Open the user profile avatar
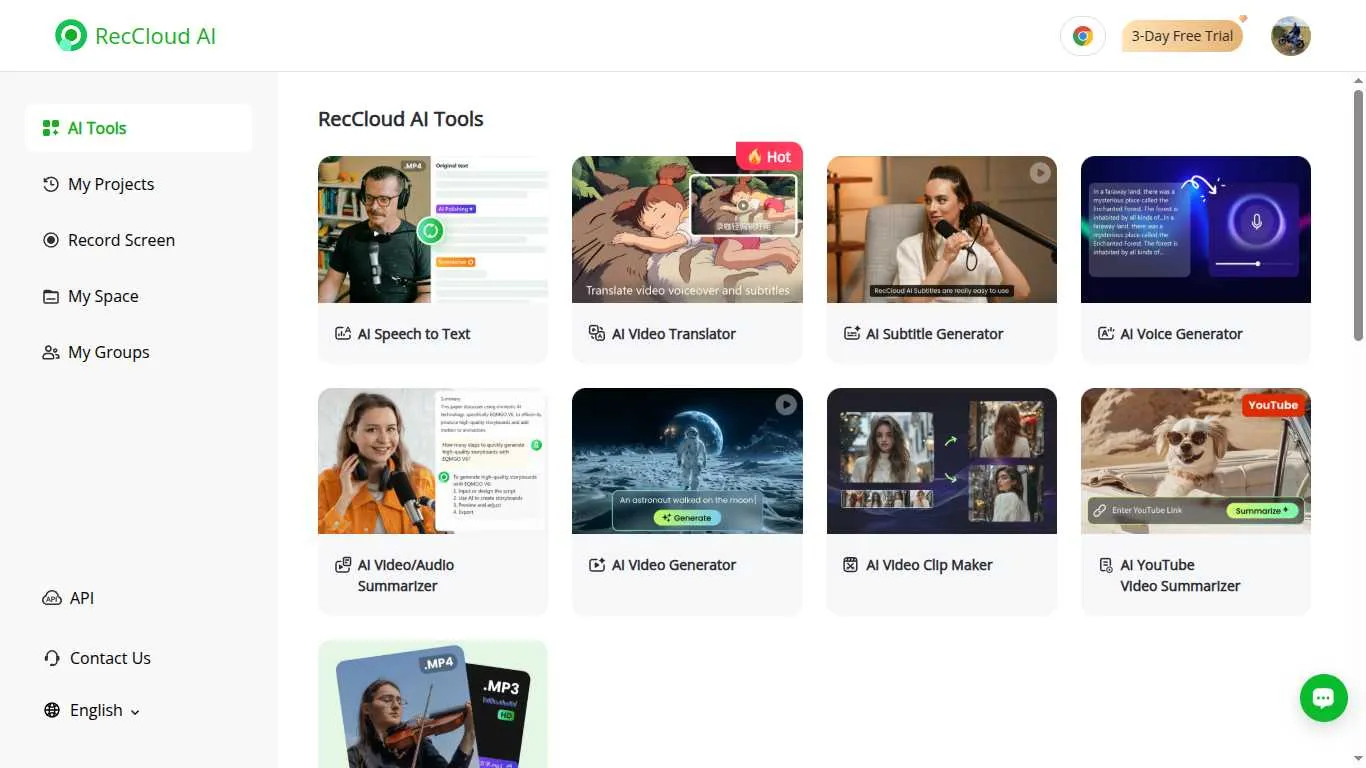 click(x=1290, y=36)
